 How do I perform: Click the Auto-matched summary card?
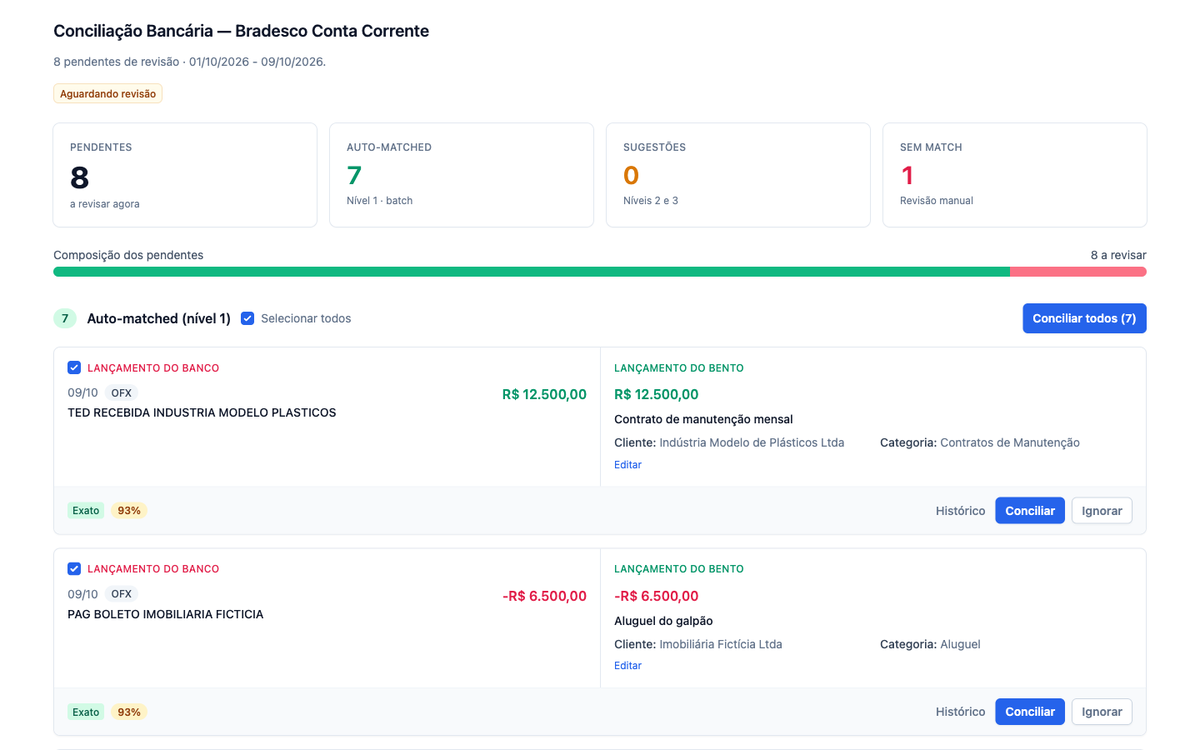462,175
